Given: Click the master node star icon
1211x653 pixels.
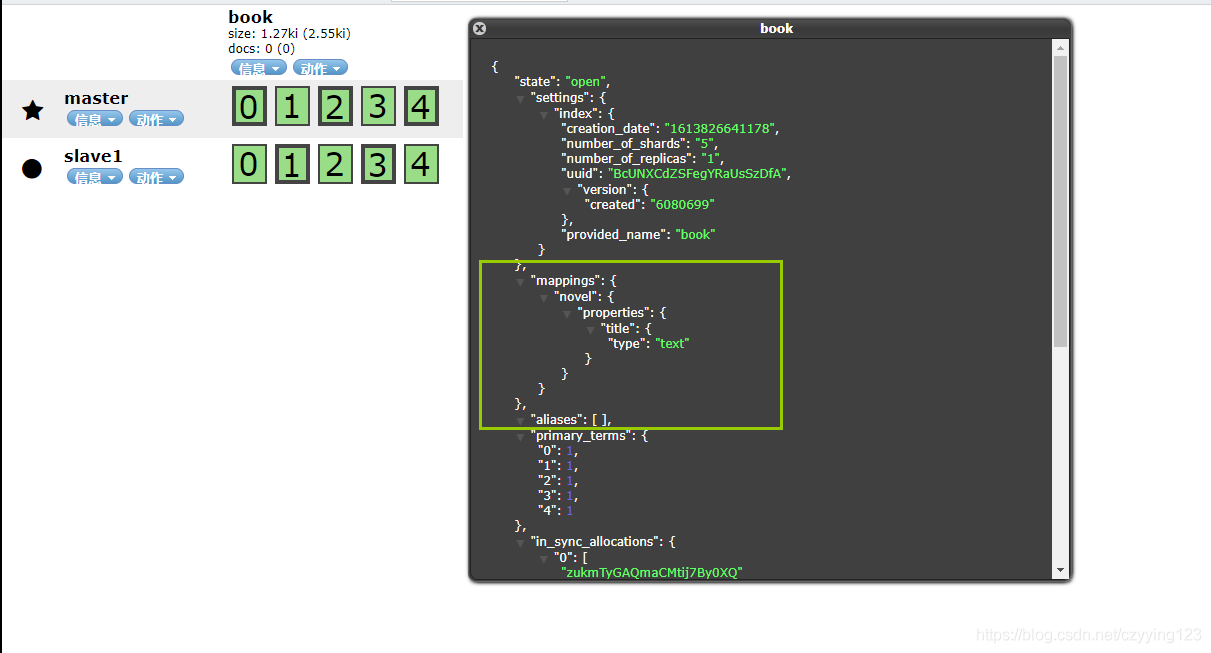Looking at the screenshot, I should pyautogui.click(x=33, y=110).
